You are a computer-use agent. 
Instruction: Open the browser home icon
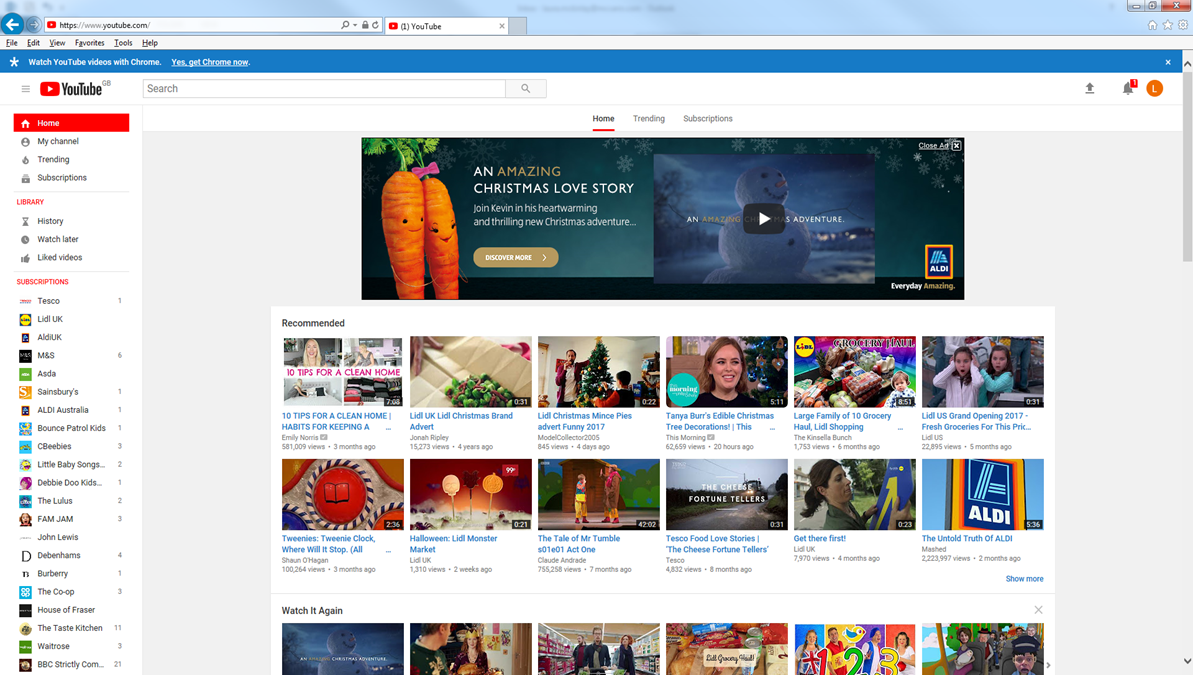pos(1152,25)
